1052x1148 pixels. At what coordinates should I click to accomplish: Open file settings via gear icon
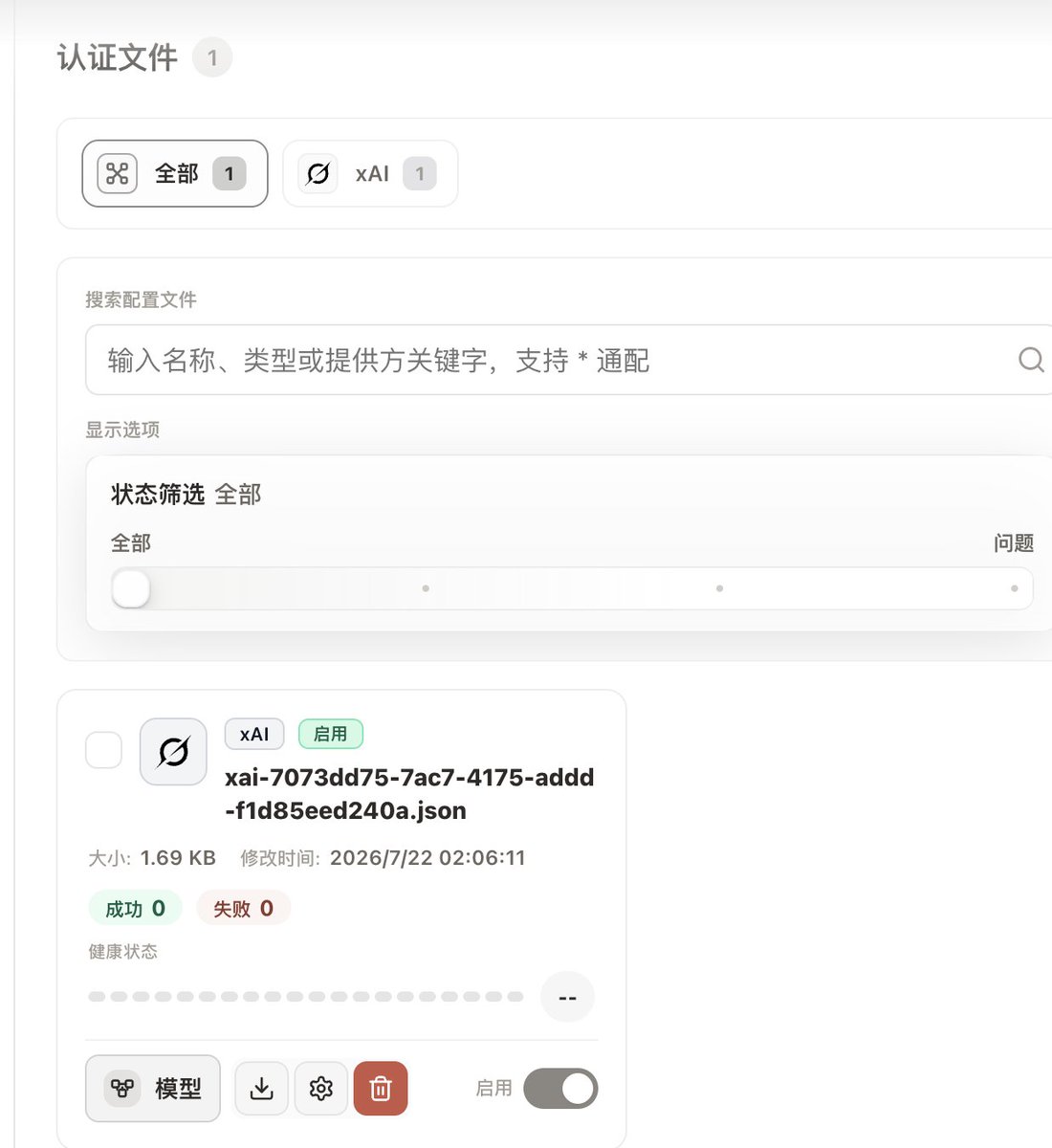(321, 1089)
